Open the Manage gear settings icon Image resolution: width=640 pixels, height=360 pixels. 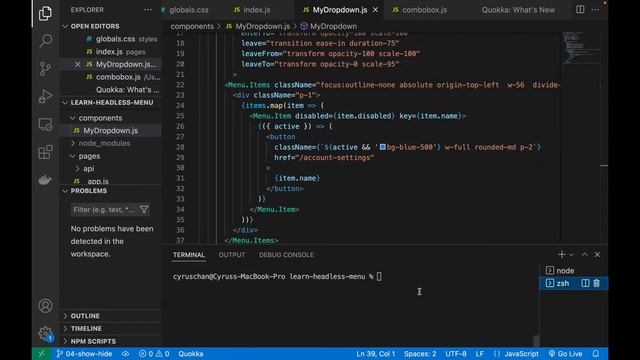[45, 334]
